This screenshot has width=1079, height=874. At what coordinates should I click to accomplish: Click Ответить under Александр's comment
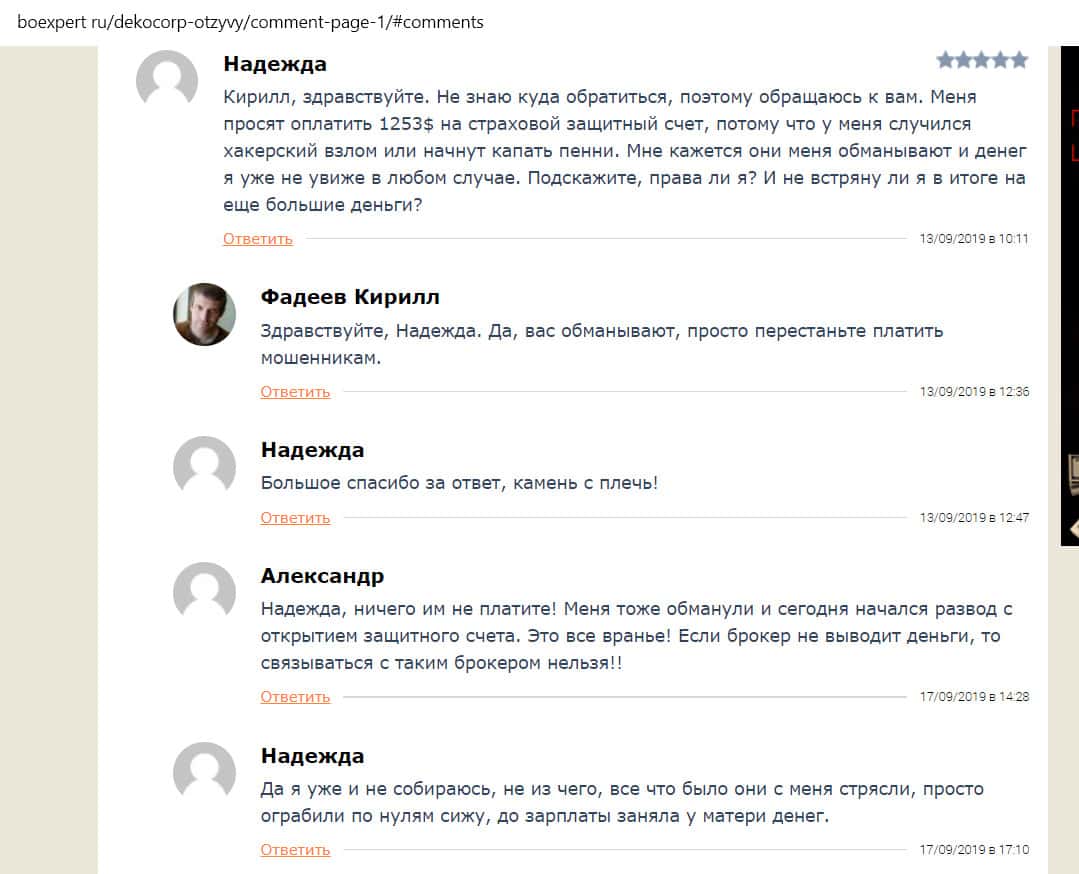295,697
